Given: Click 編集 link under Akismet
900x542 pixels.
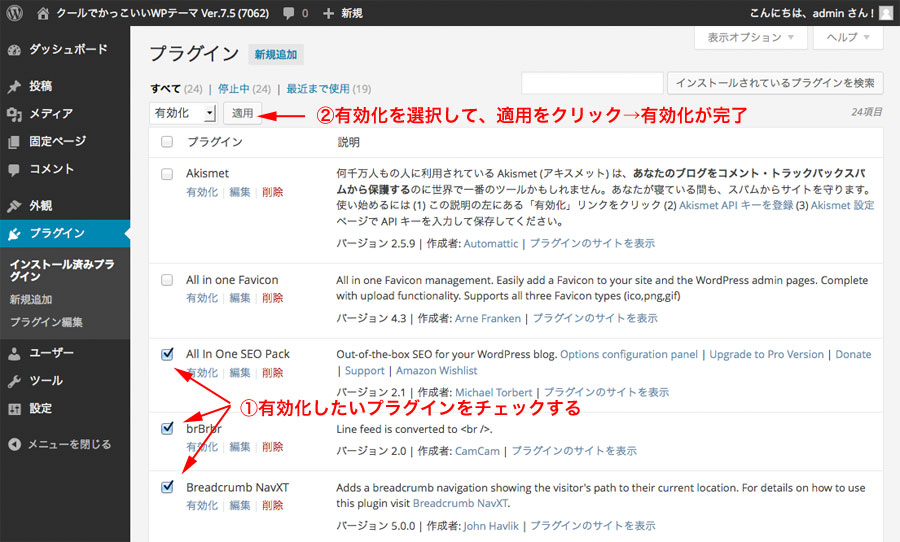Looking at the screenshot, I should click(240, 192).
